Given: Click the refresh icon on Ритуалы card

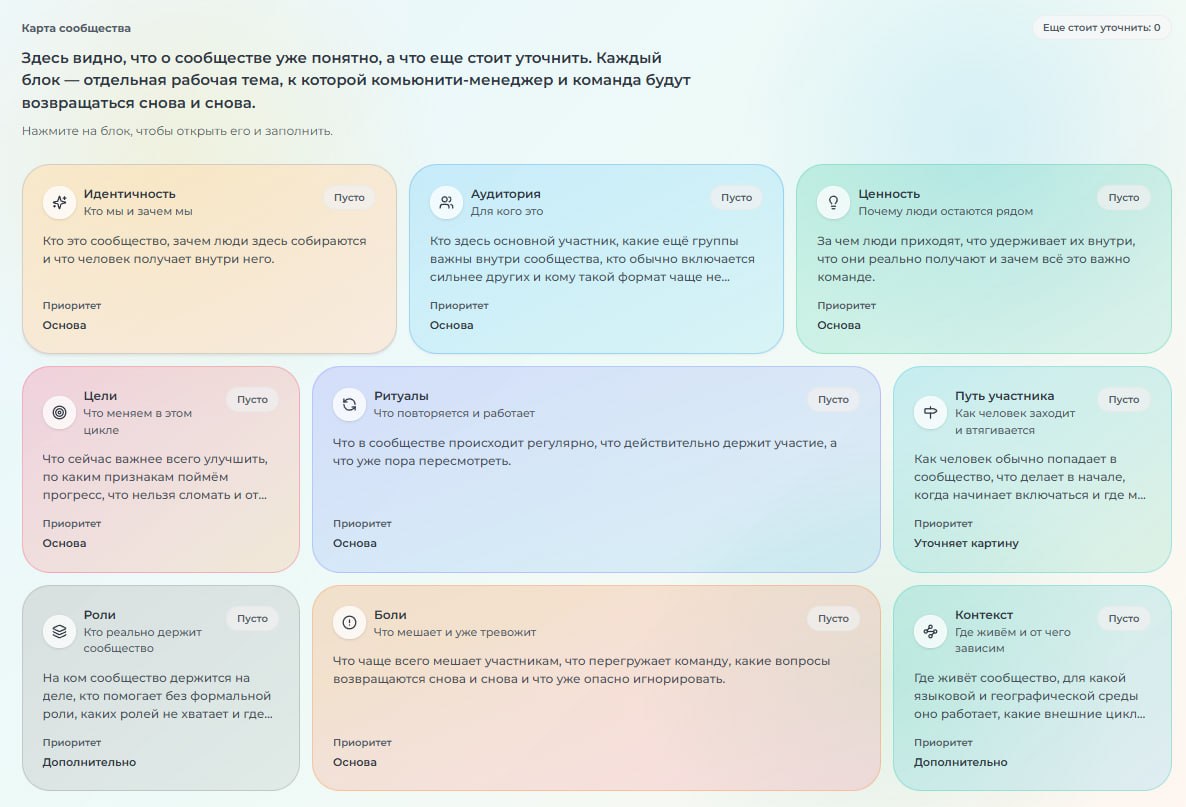Looking at the screenshot, I should (x=349, y=405).
